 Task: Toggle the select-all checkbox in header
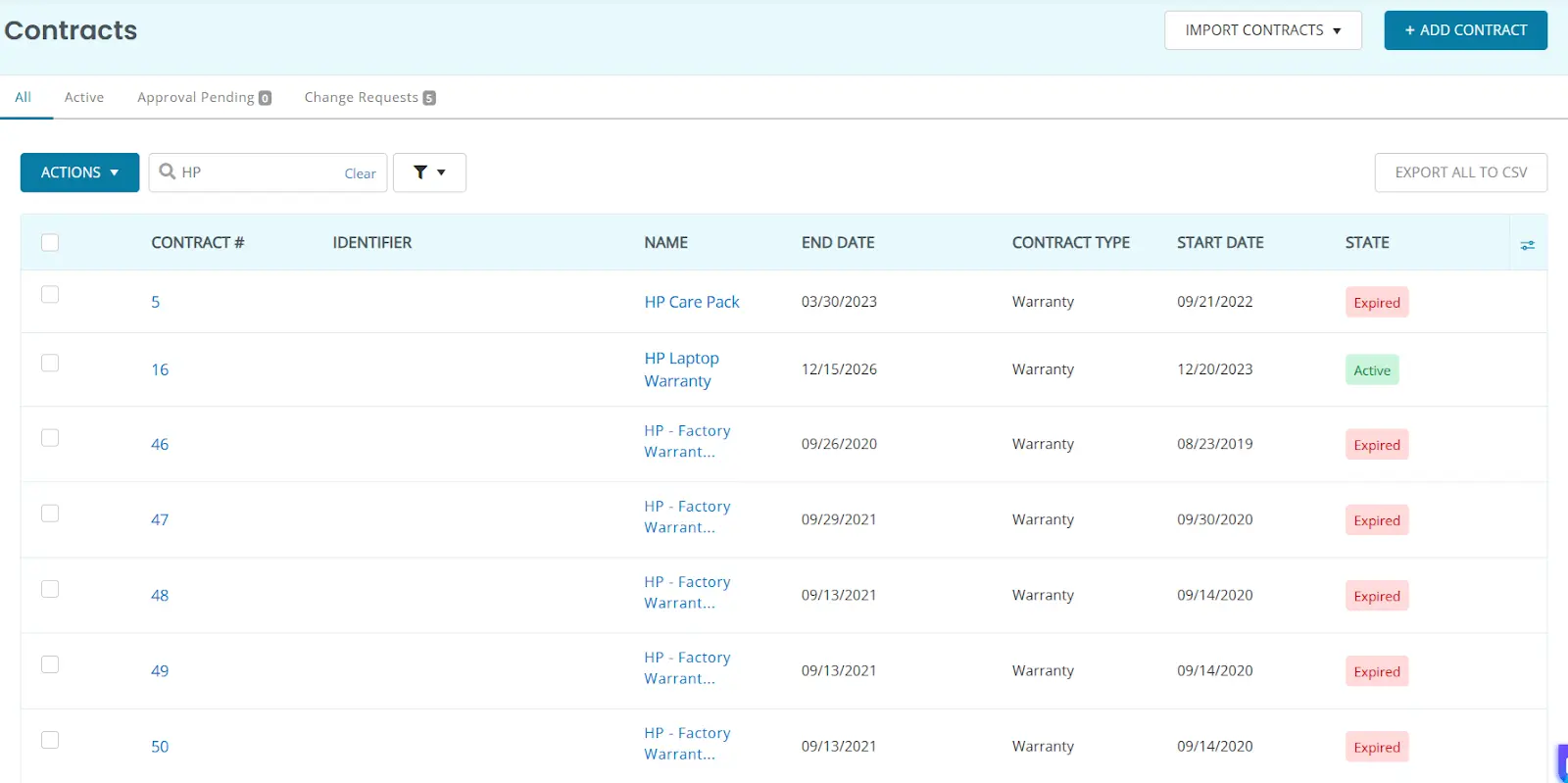50,242
